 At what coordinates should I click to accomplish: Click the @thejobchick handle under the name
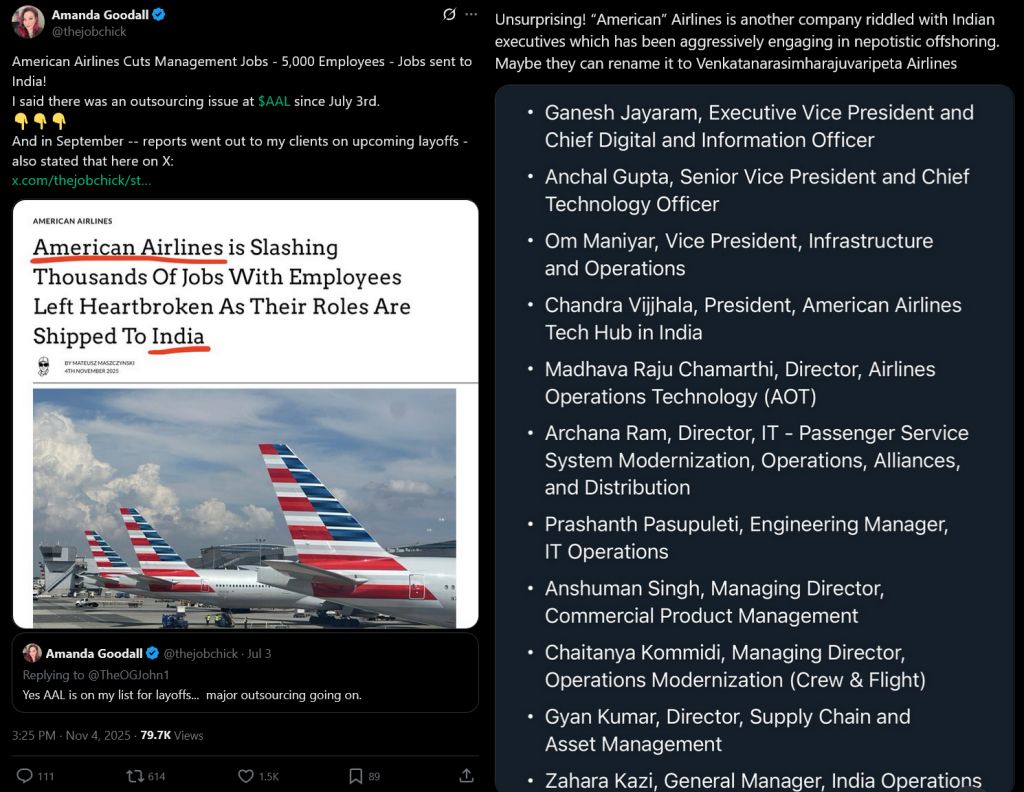click(88, 32)
